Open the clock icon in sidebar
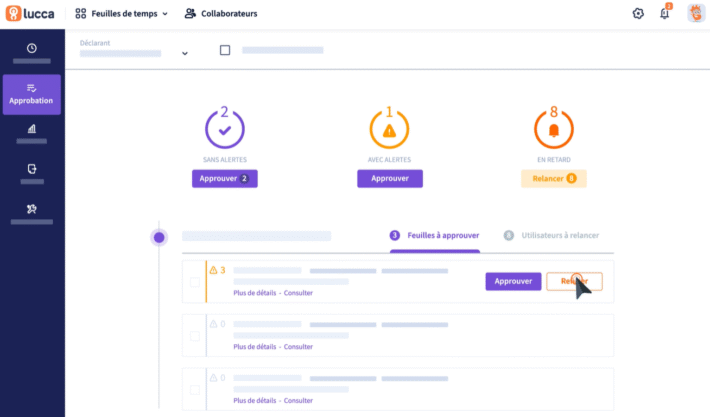The height and width of the screenshot is (417, 710). coord(32,48)
